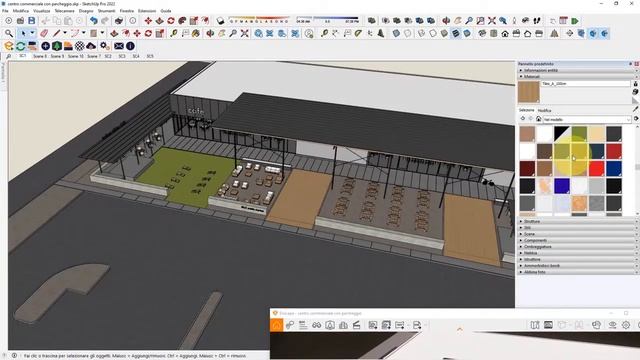Click the current material preview thumbnail
Screen dimensions: 640x360
[x=529, y=91]
